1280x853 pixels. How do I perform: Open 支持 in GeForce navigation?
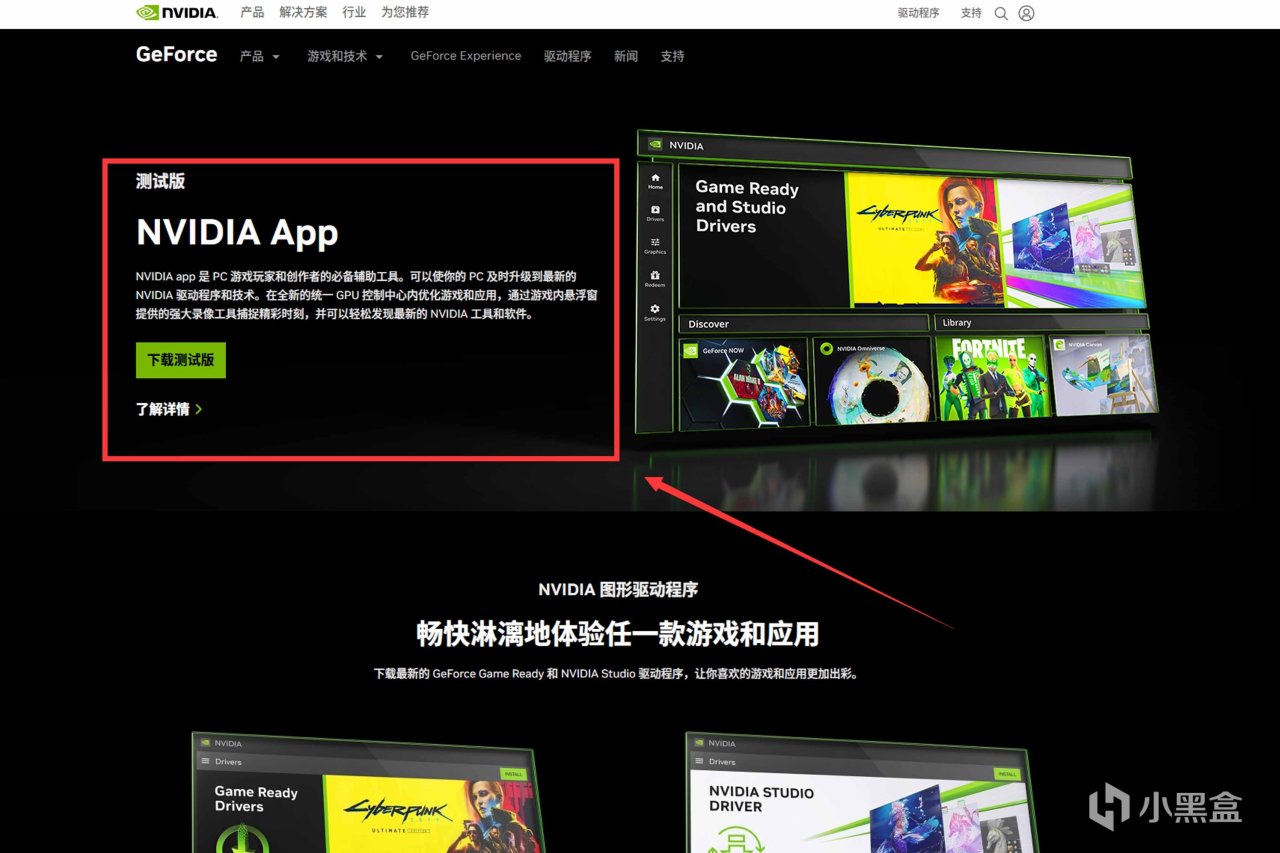click(672, 56)
